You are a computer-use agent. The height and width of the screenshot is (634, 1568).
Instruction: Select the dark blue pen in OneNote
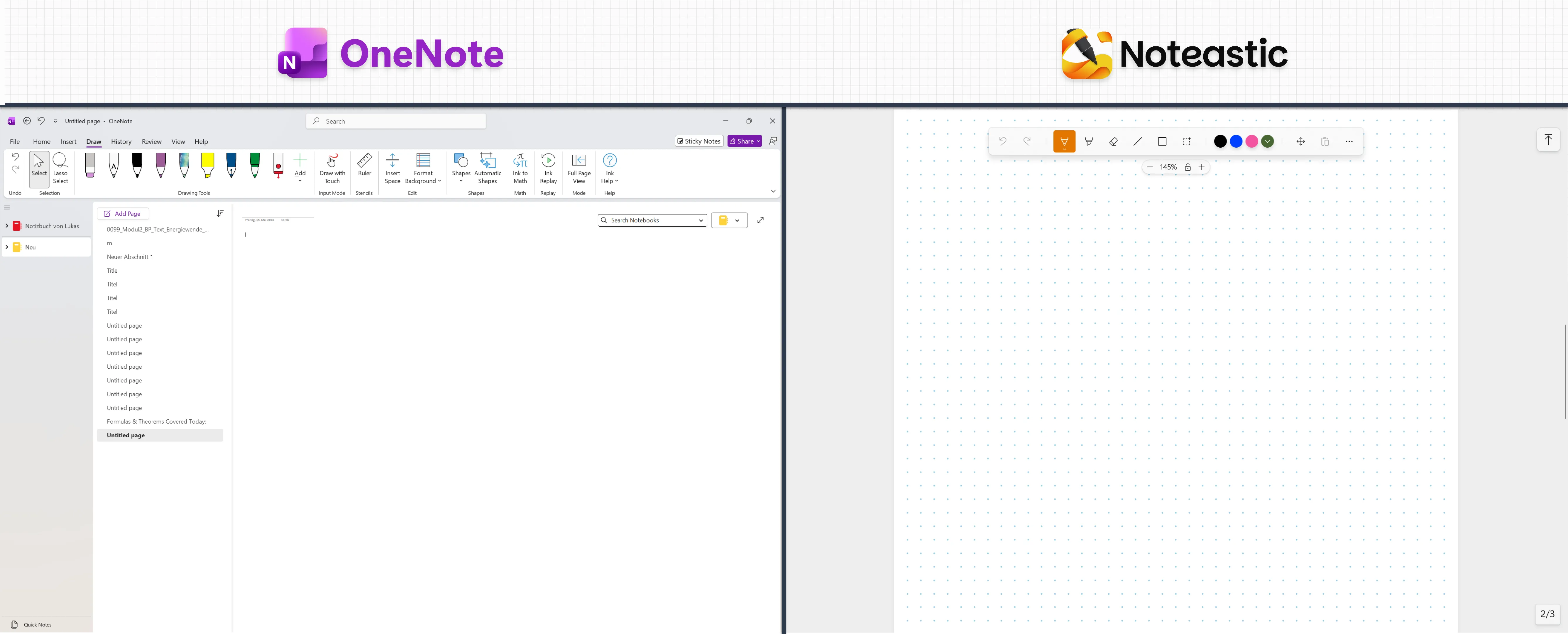[231, 165]
